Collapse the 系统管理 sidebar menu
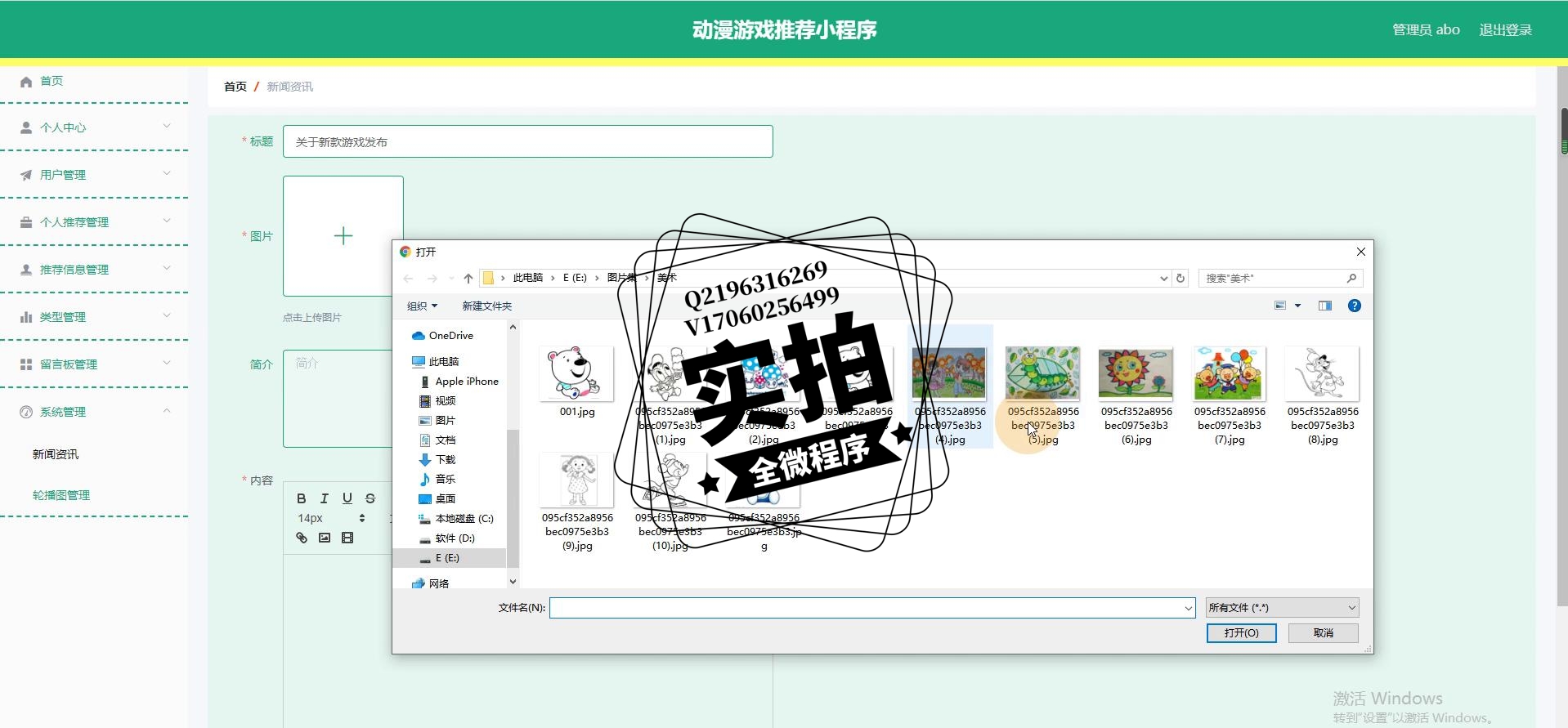The width and height of the screenshot is (1568, 728). coord(94,412)
